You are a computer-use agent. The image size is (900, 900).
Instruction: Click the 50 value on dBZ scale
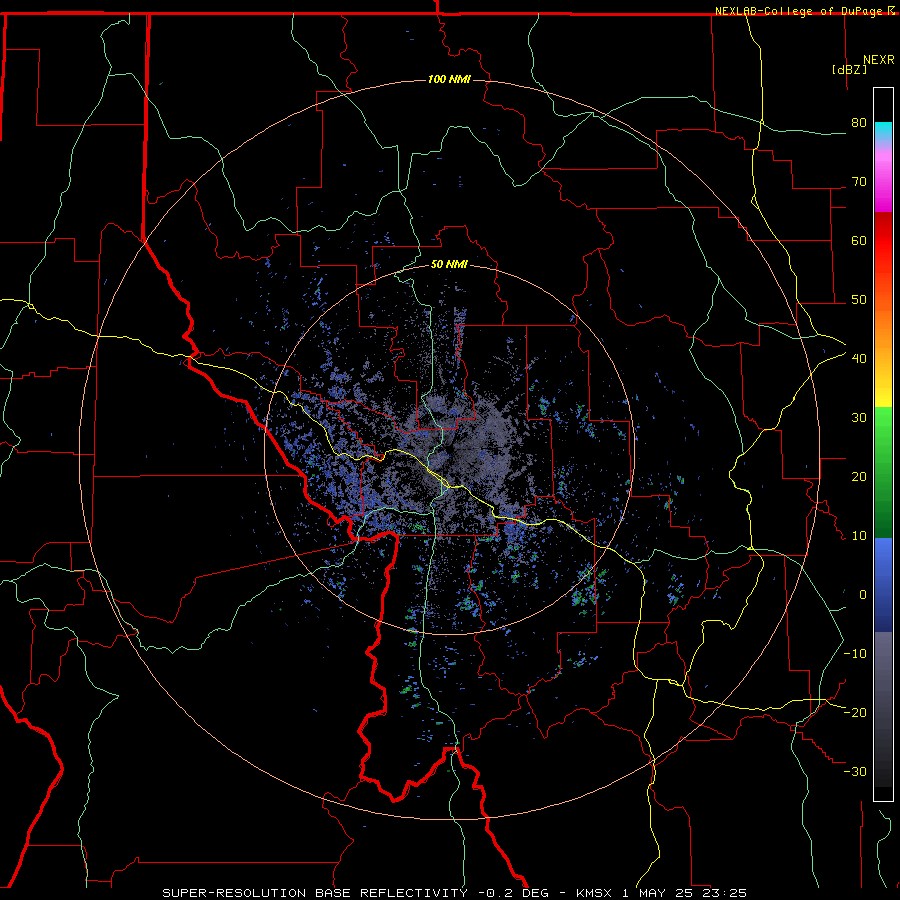pyautogui.click(x=859, y=300)
